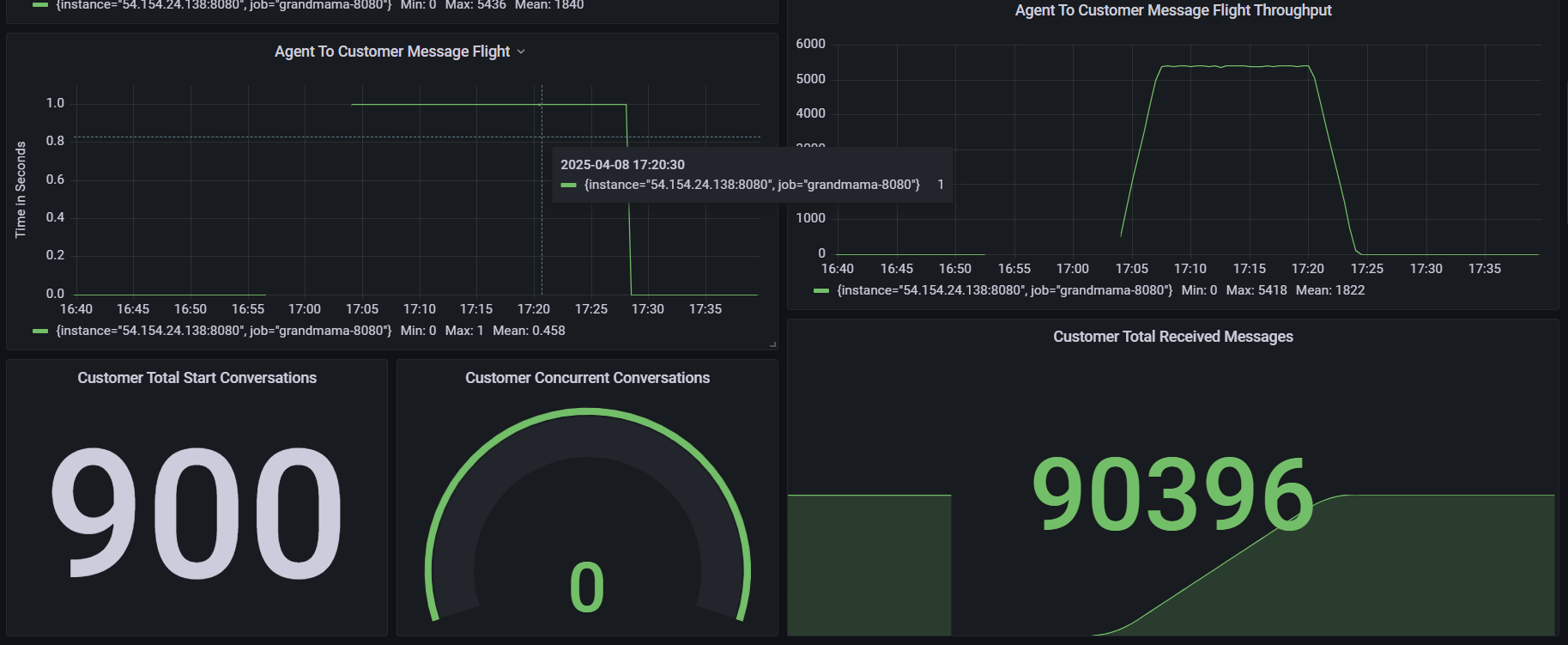Click the gauge value 0 in Concurrent Conversations
1568x645 pixels.
(587, 587)
